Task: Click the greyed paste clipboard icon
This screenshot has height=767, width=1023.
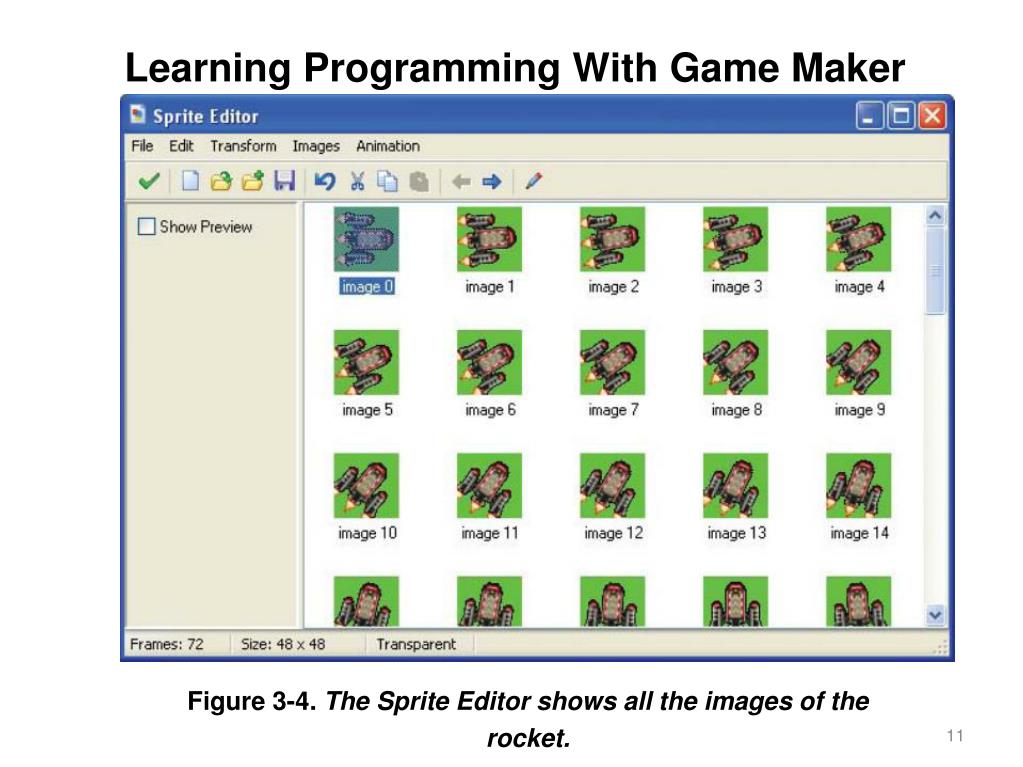Action: point(419,181)
